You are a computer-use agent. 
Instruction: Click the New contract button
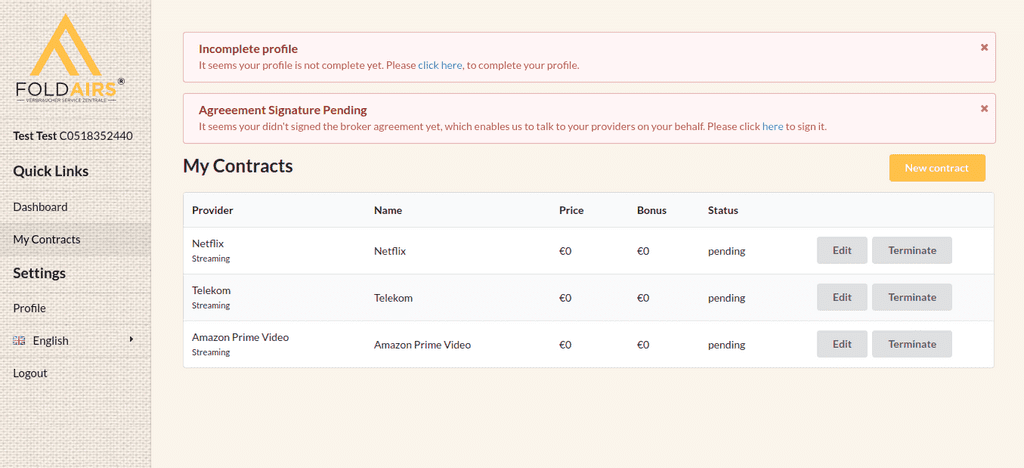pyautogui.click(x=936, y=168)
